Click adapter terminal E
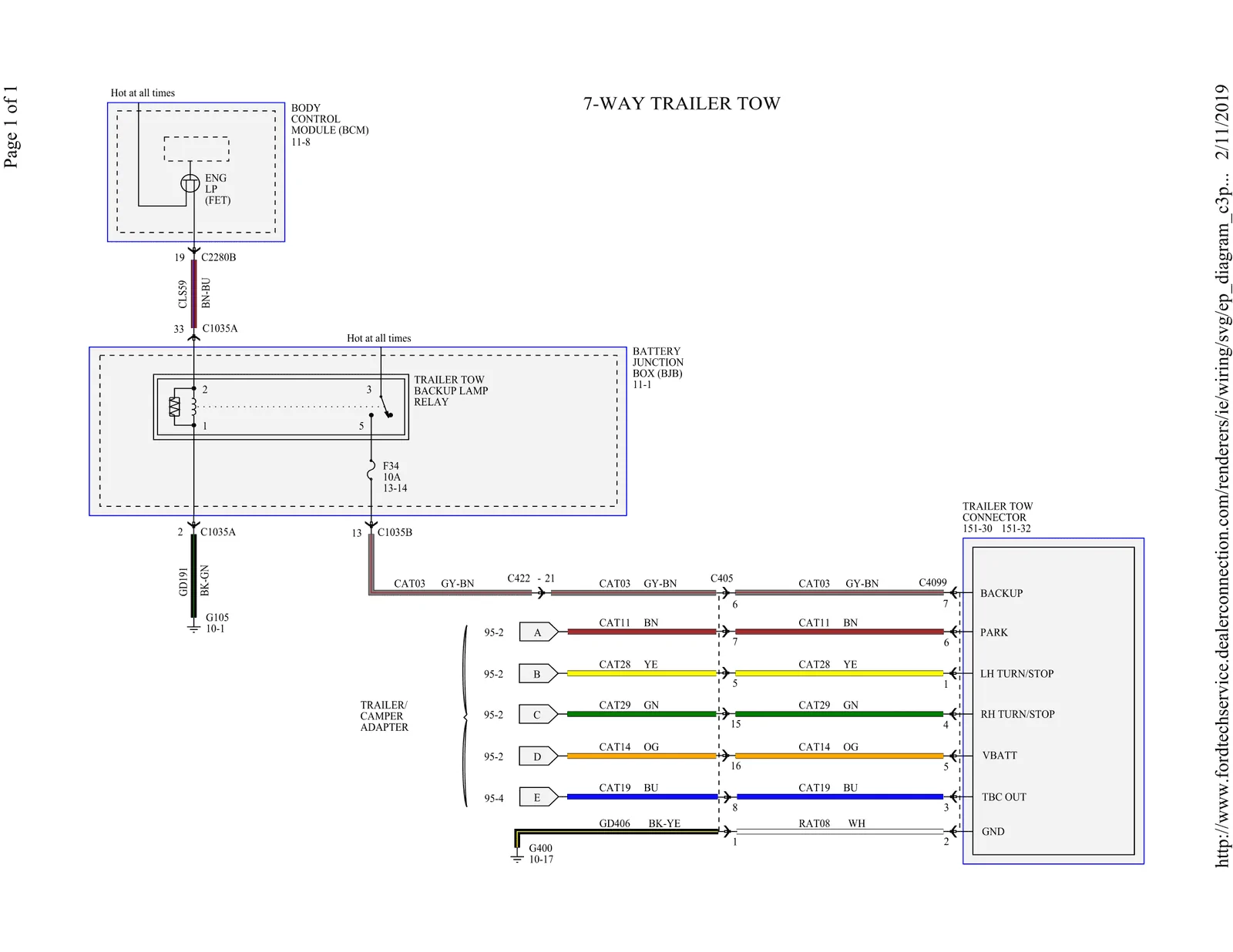This screenshot has width=1233, height=952. point(538,797)
